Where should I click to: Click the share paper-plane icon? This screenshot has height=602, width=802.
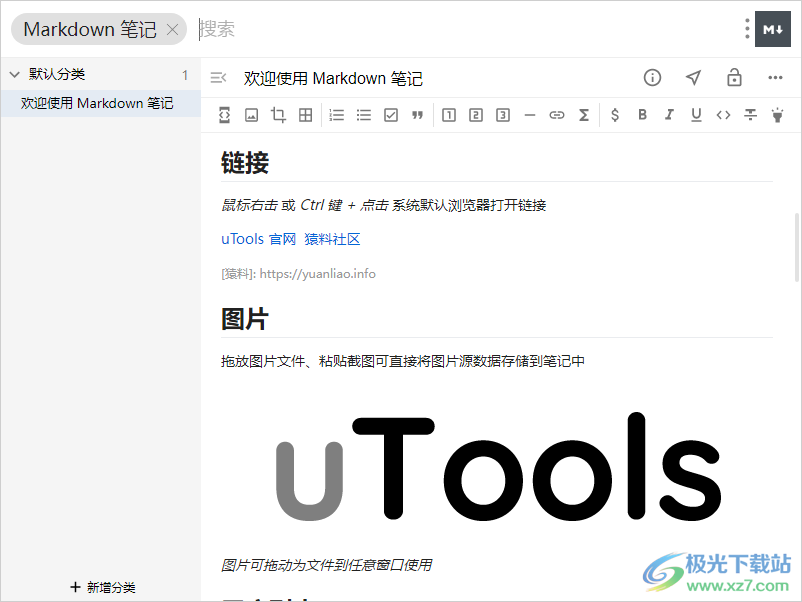[693, 78]
